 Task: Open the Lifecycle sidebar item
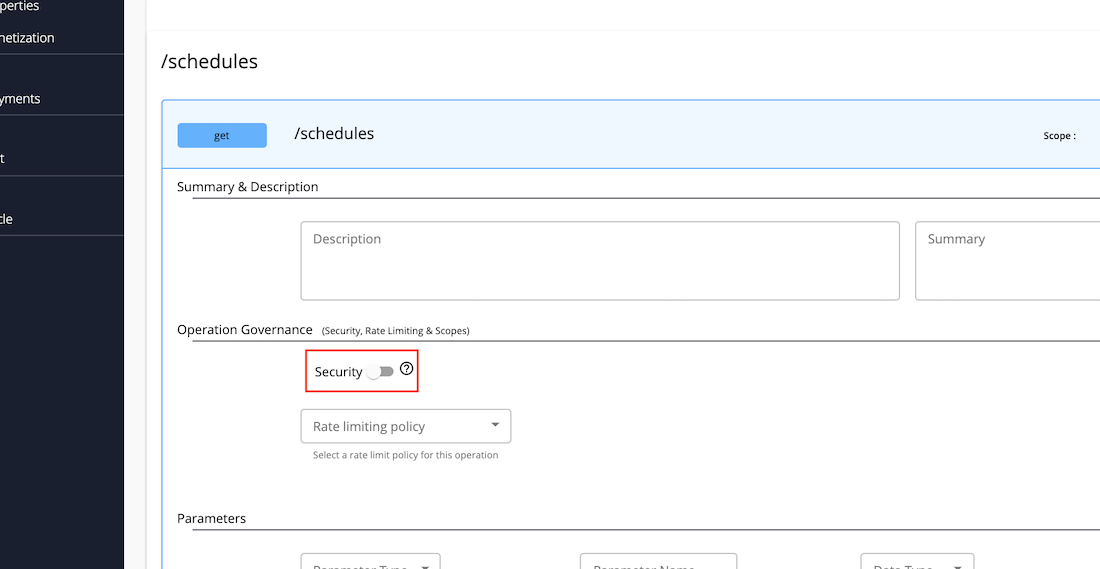point(7,219)
